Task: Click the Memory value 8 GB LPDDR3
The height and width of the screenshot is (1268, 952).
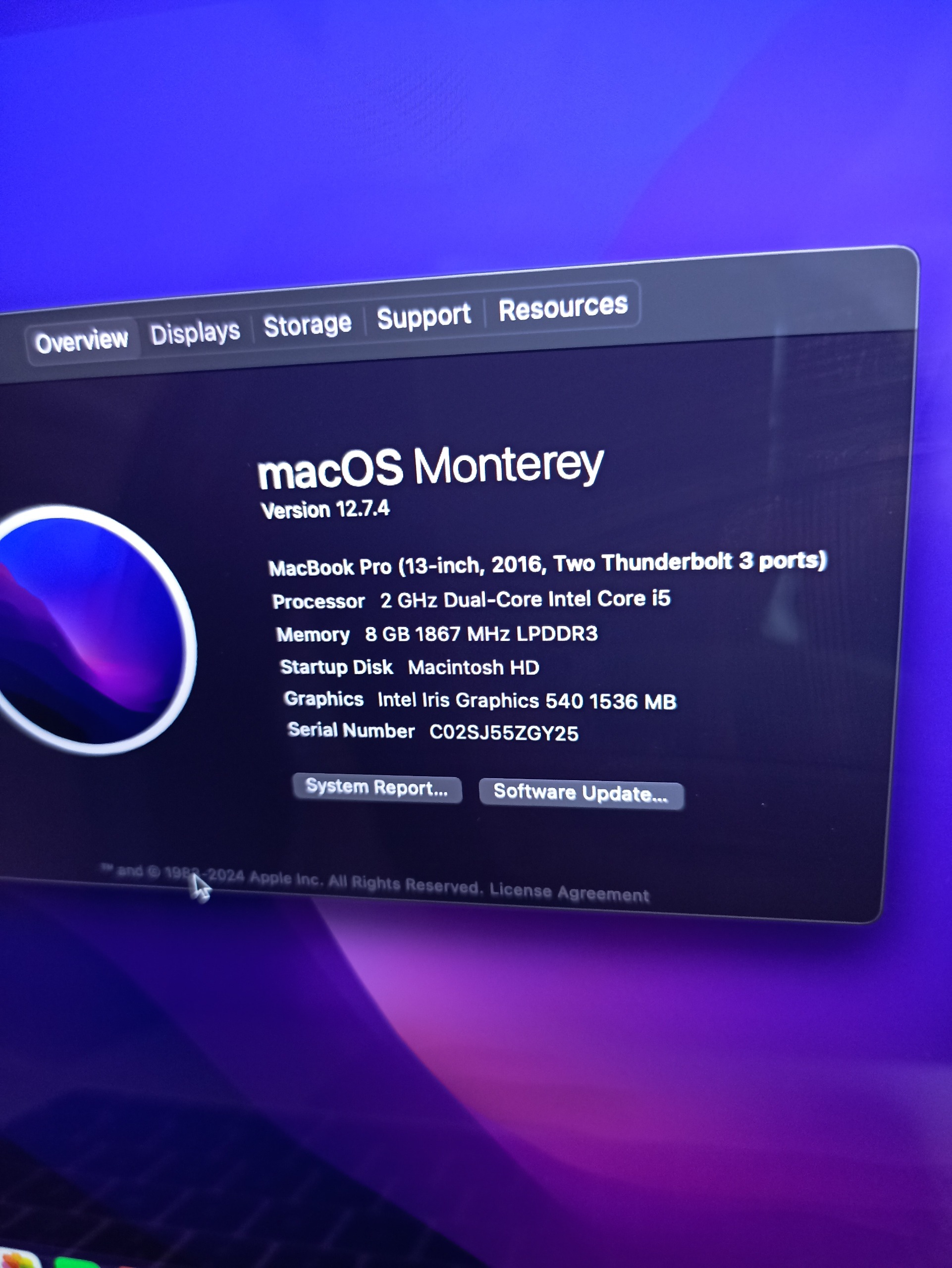Action: [481, 634]
